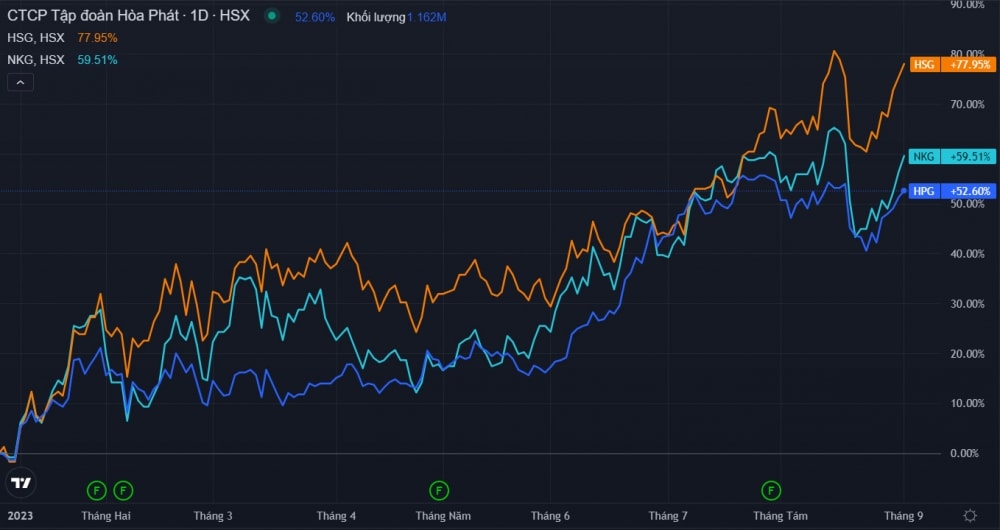Click the HPG last-value dot on chart
Image resolution: width=1000 pixels, height=530 pixels.
pyautogui.click(x=904, y=191)
